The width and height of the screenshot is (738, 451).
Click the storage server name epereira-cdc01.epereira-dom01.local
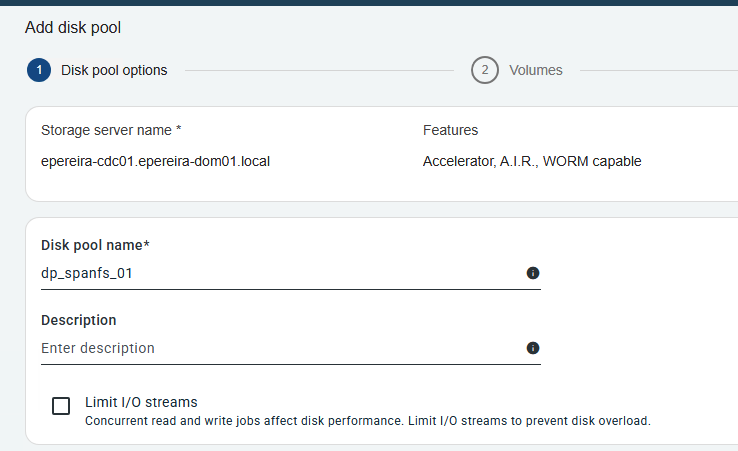coord(155,161)
